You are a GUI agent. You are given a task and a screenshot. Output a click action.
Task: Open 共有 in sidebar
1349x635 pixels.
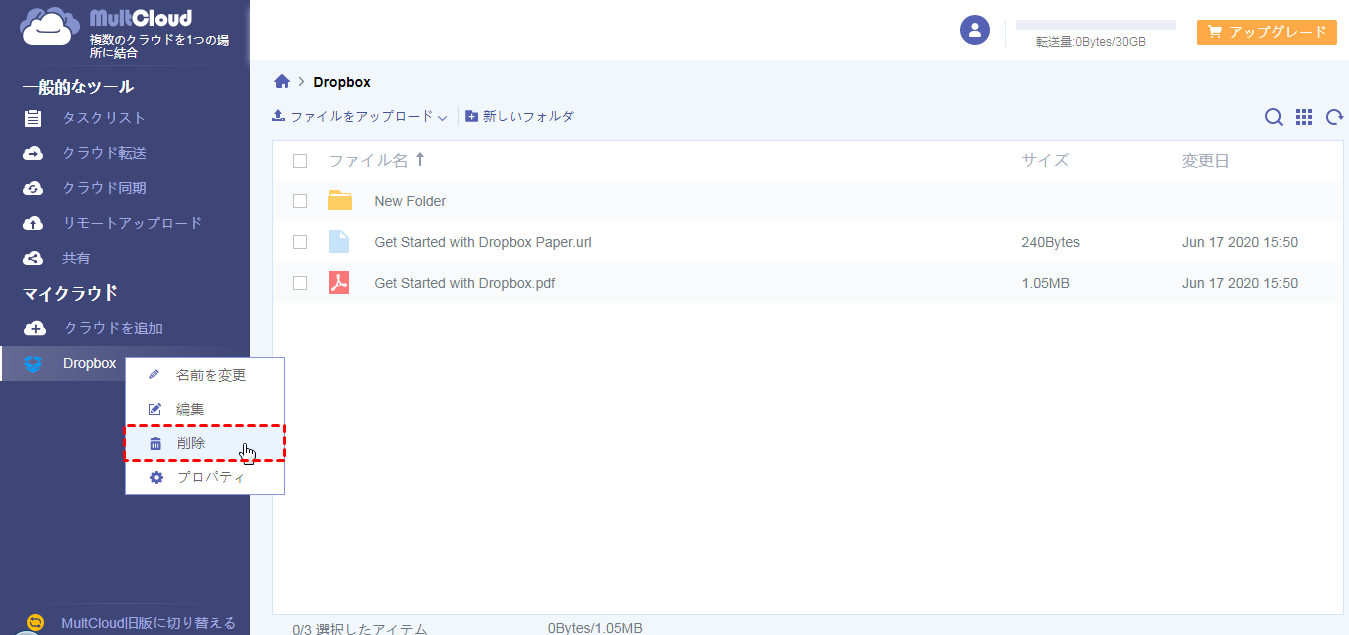point(76,258)
